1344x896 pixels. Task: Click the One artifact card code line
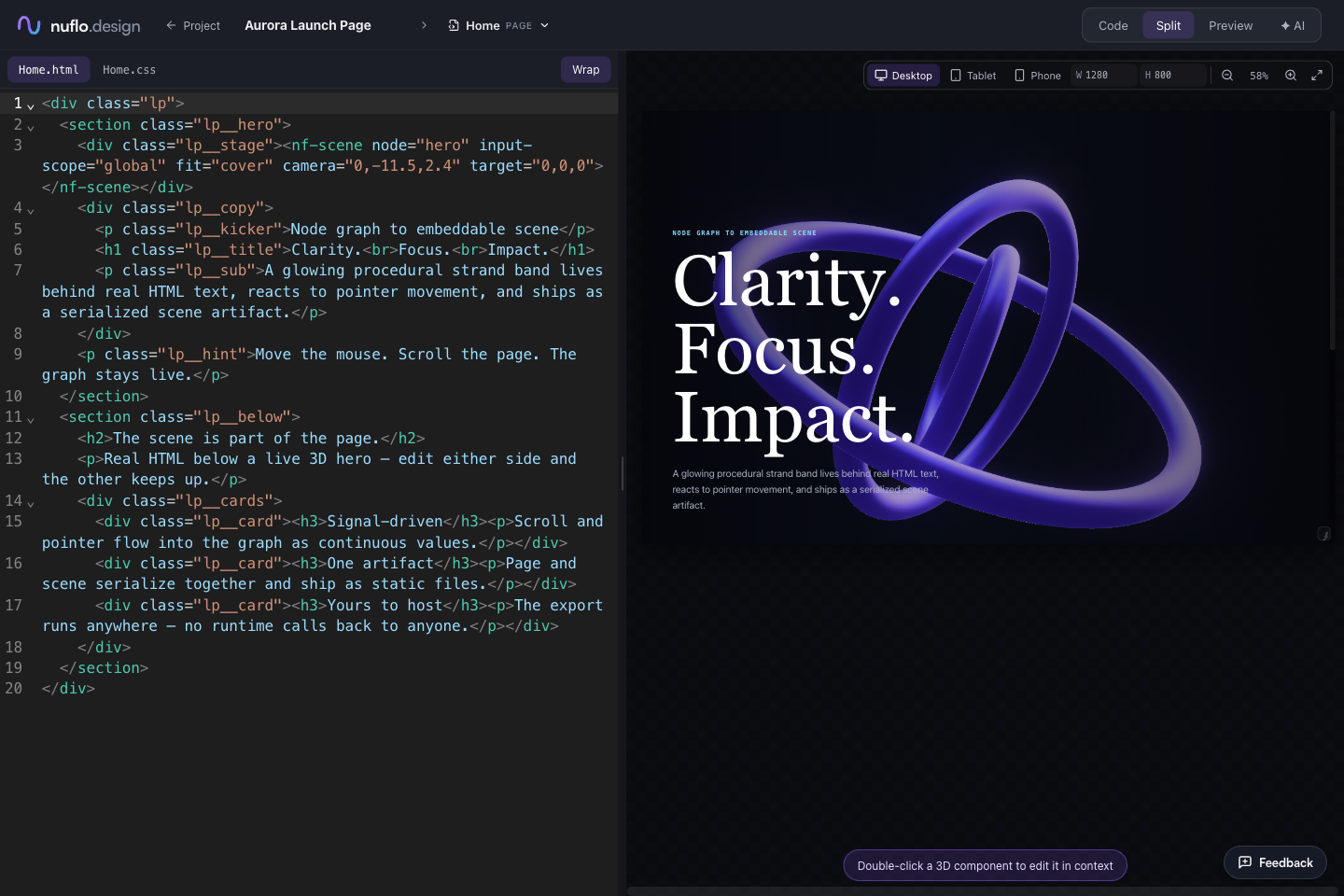click(x=322, y=573)
